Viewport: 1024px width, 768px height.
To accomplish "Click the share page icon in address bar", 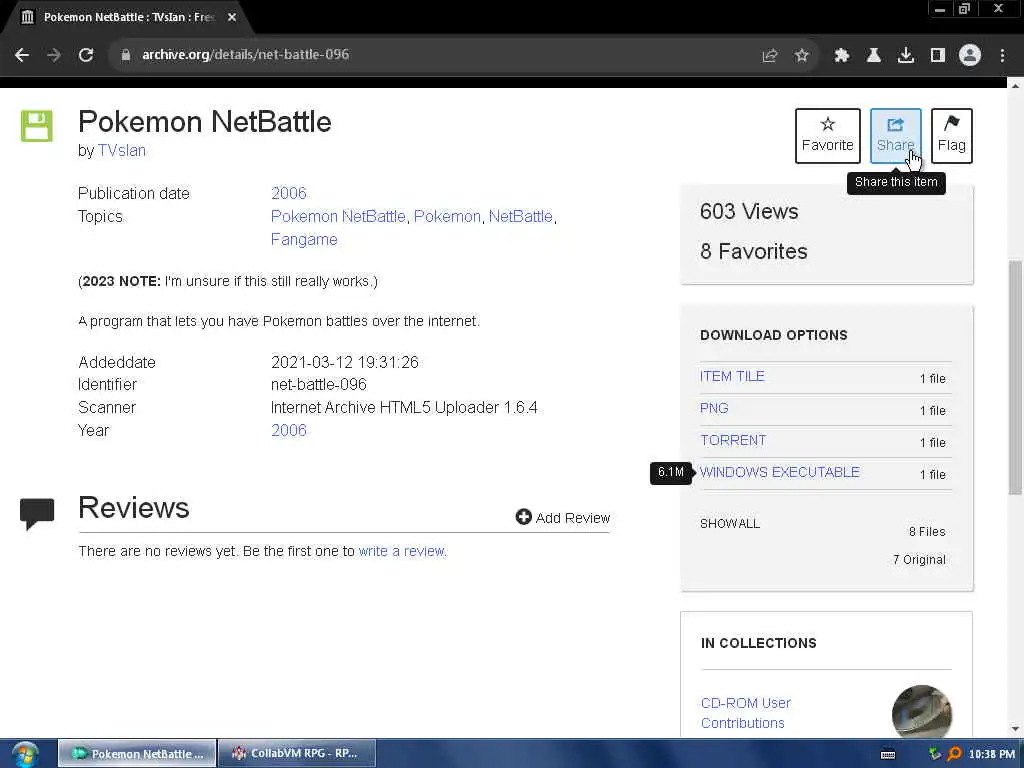I will (770, 56).
